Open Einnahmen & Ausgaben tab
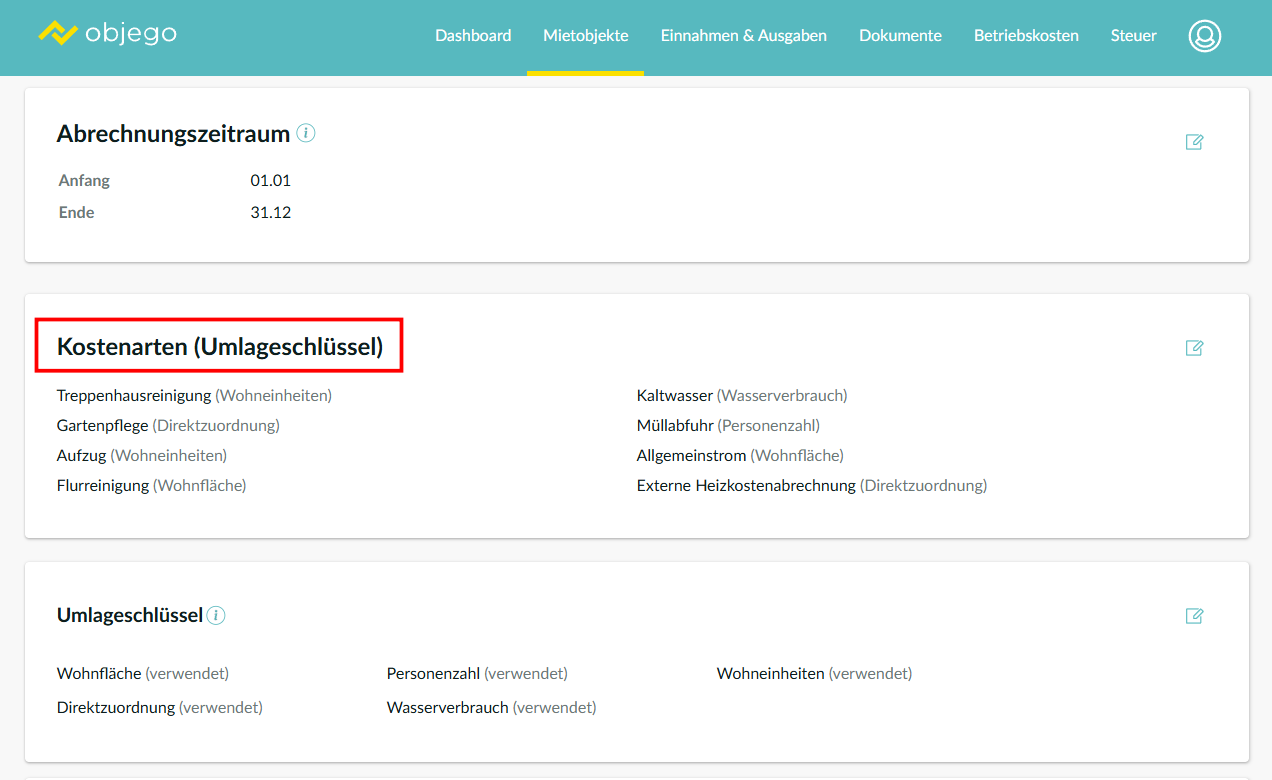The height and width of the screenshot is (780, 1272). (743, 36)
